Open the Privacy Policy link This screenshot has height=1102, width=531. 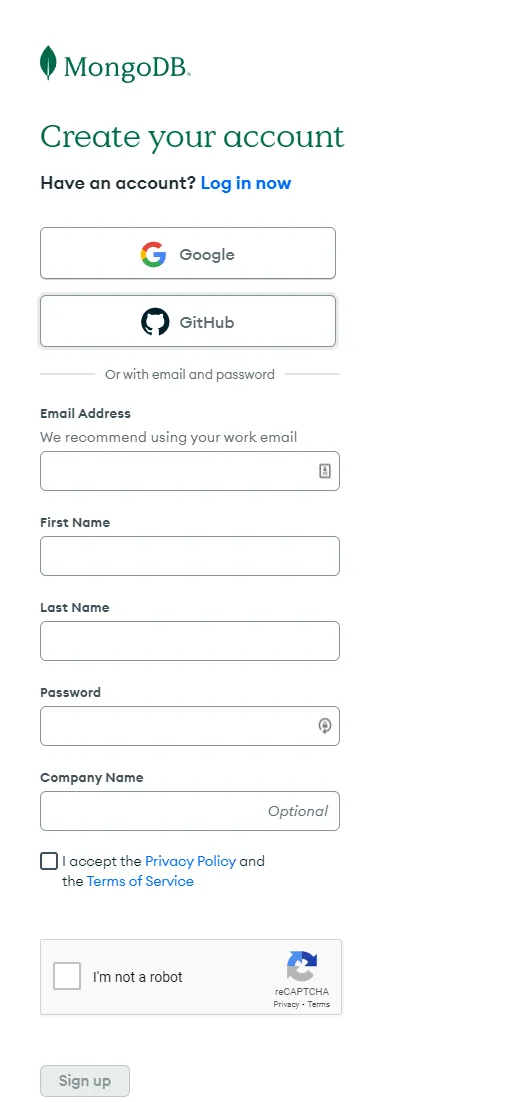(190, 861)
